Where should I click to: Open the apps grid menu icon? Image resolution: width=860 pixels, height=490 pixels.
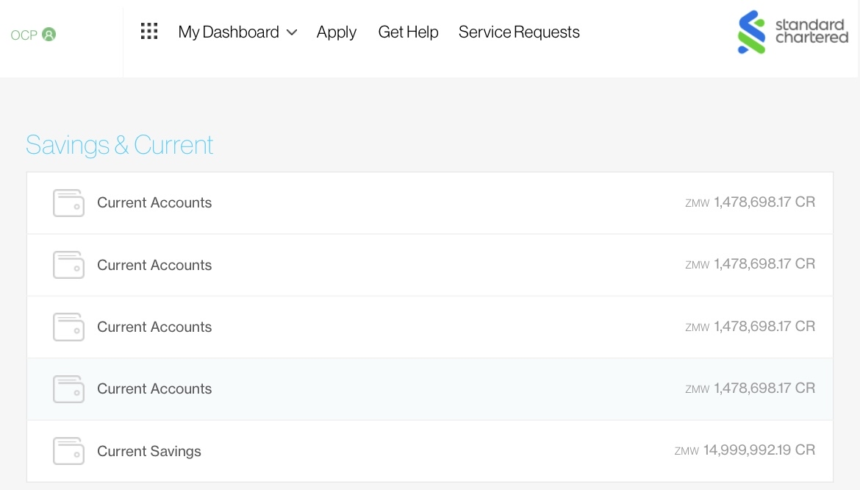(149, 31)
